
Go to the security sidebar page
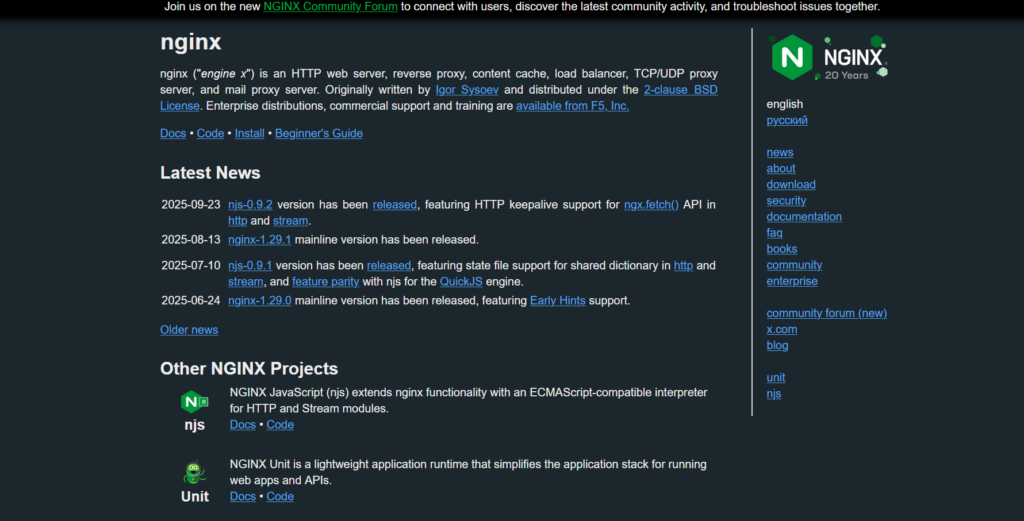pos(786,201)
